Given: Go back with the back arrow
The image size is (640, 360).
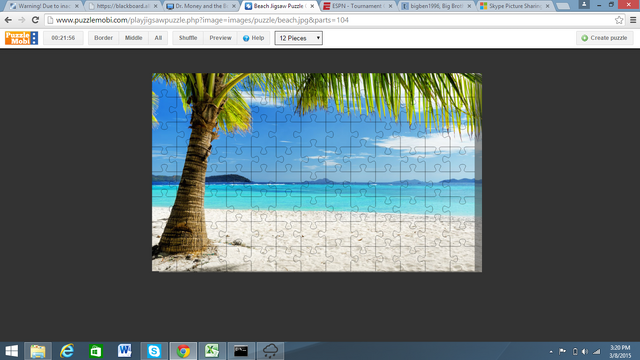Looking at the screenshot, I should coord(8,20).
